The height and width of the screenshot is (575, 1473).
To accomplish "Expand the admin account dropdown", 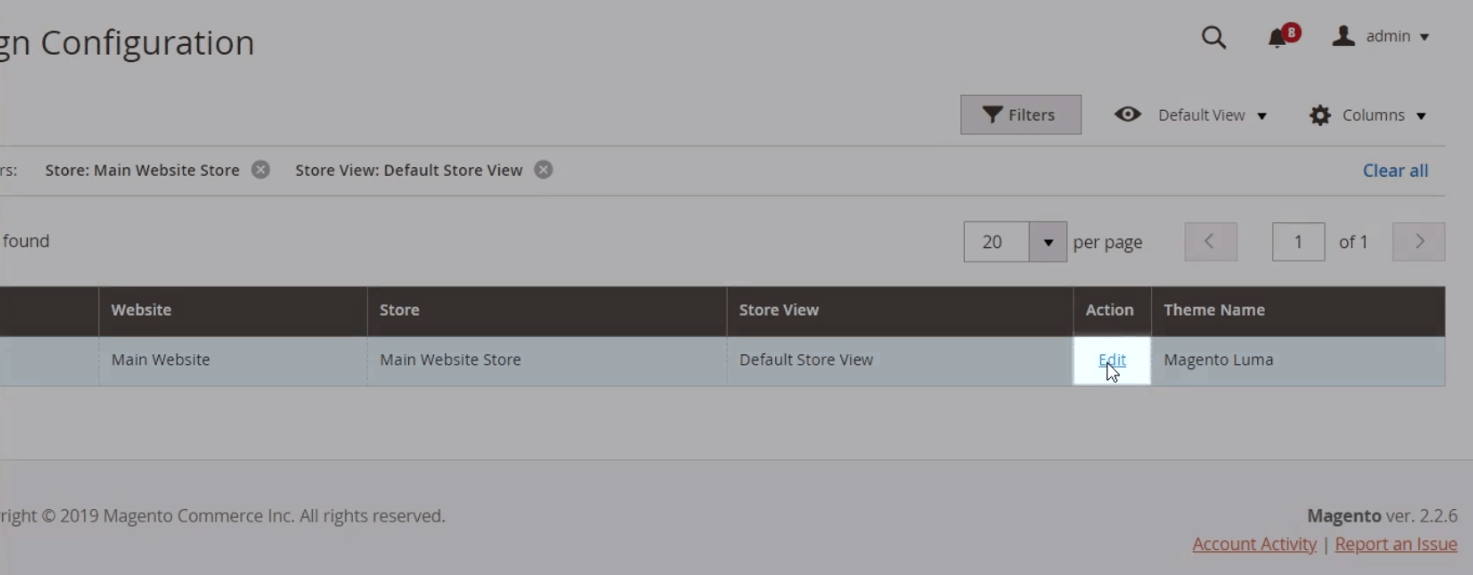I will 1424,37.
